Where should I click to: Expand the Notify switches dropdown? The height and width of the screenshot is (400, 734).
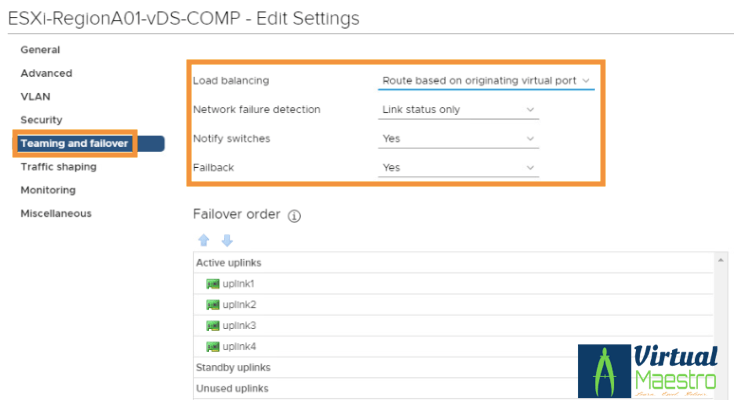coord(458,139)
